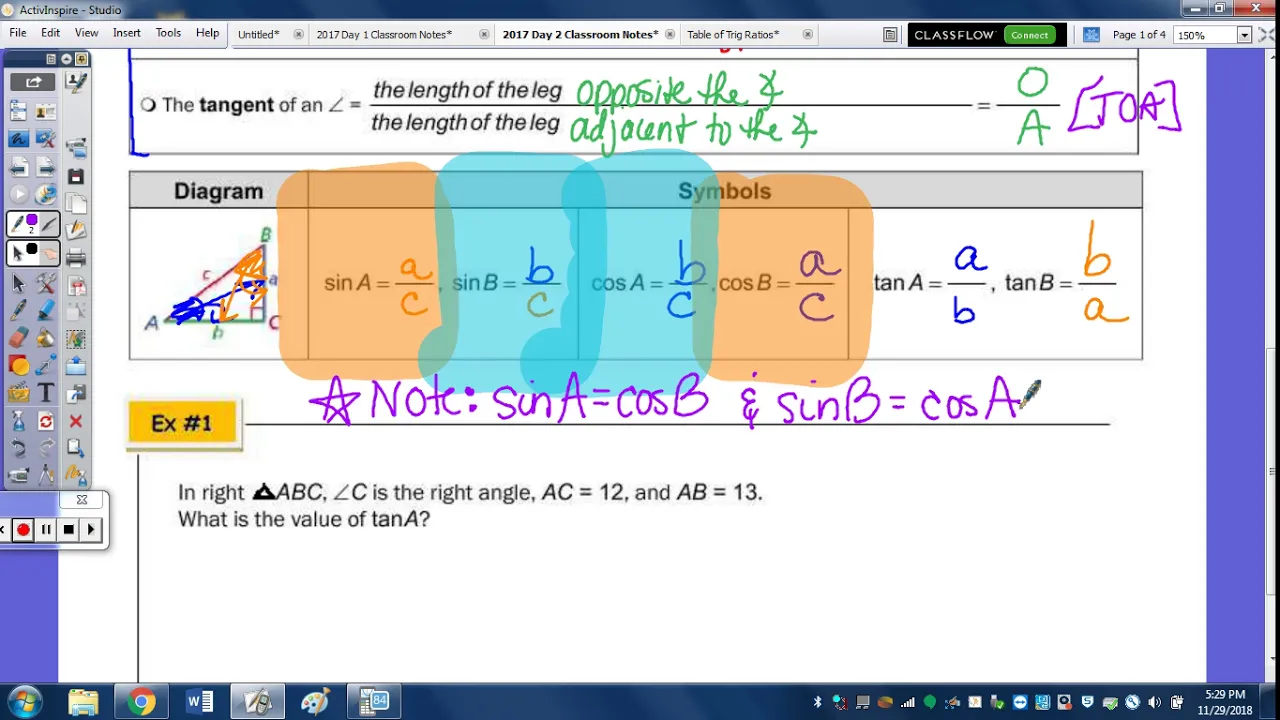Close the screen recorder panel
Image resolution: width=1280 pixels, height=720 pixels.
coord(82,500)
